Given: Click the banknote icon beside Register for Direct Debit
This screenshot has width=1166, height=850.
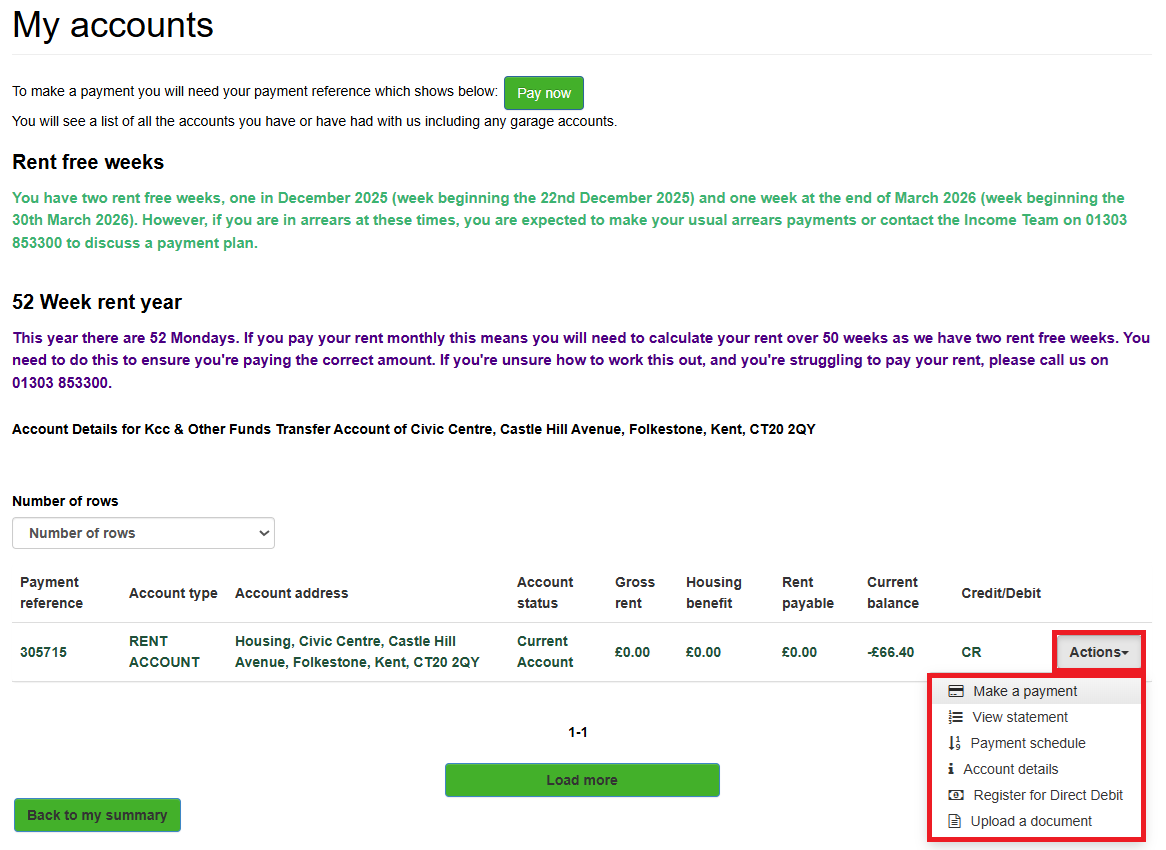Looking at the screenshot, I should click(955, 795).
